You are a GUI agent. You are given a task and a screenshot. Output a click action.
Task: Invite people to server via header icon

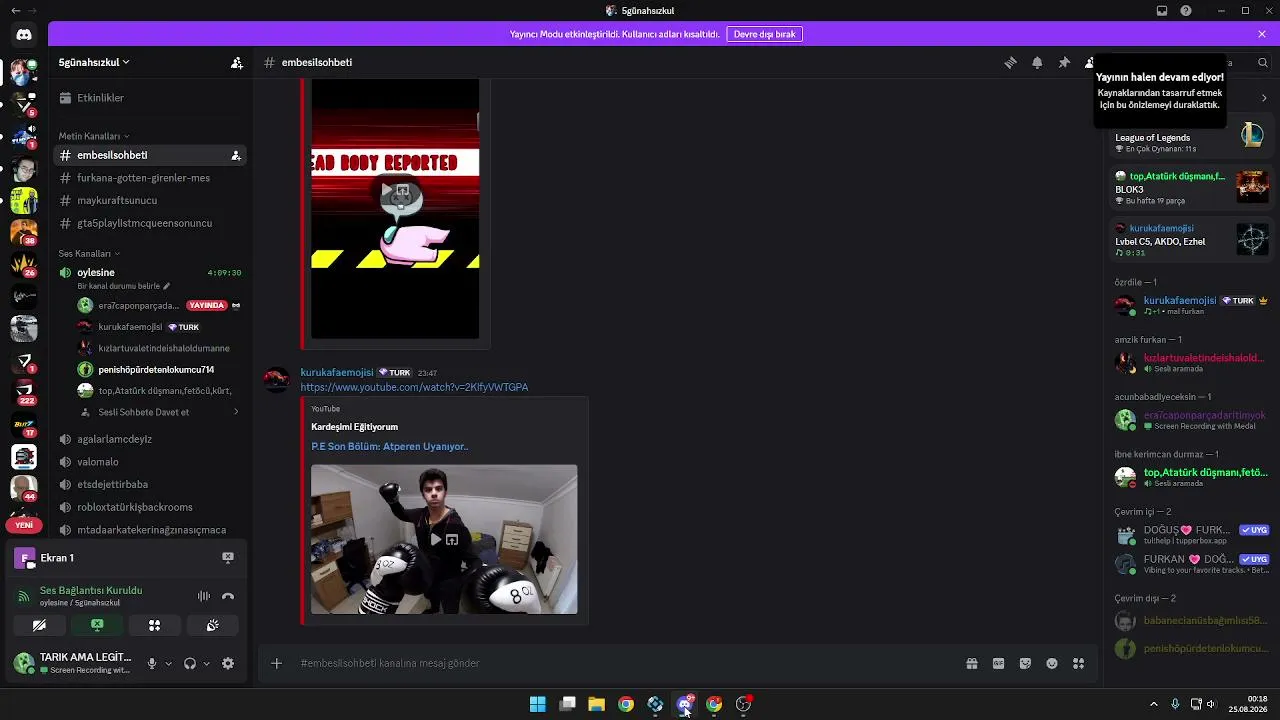[x=237, y=62]
